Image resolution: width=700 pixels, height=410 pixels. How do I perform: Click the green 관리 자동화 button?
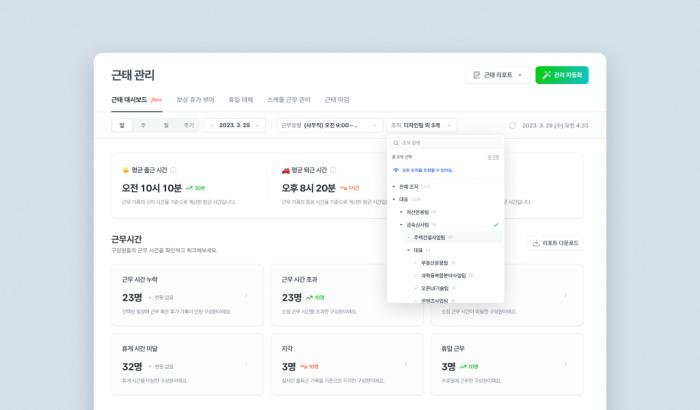562,75
